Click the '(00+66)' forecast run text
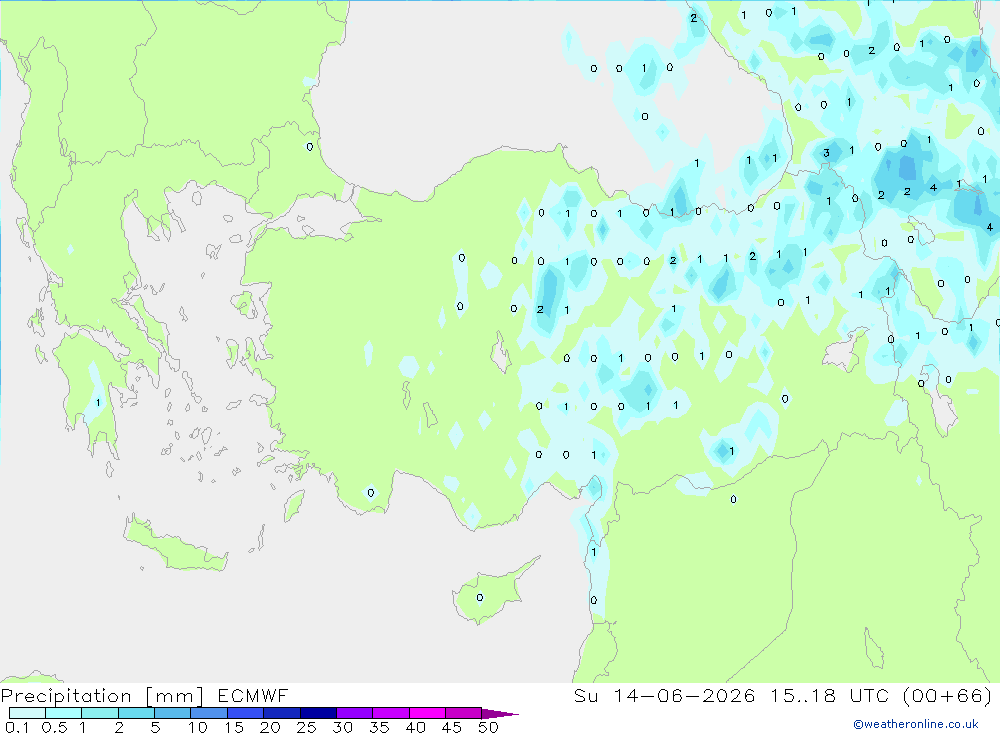This screenshot has height=733, width=1000. [x=948, y=695]
